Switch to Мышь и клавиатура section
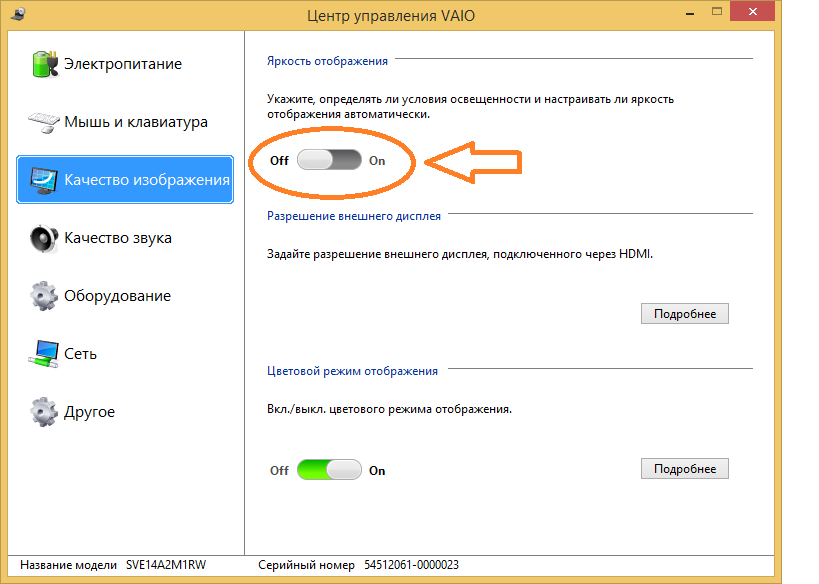 tap(125, 122)
